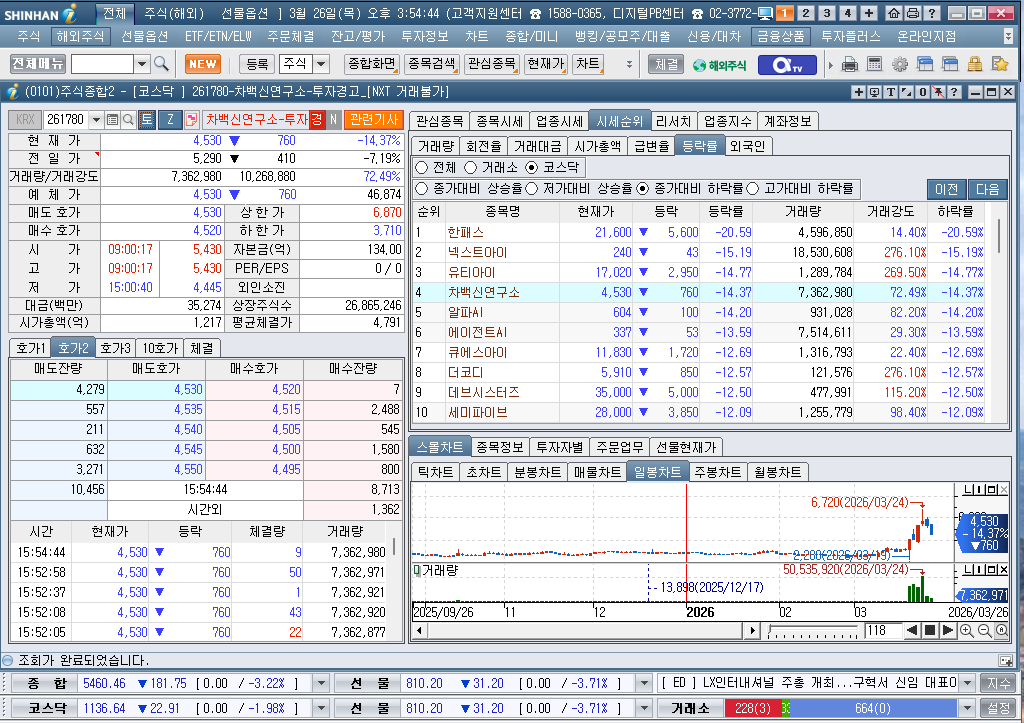
Task: Click the magnifier next to menu search box
Action: [161, 64]
